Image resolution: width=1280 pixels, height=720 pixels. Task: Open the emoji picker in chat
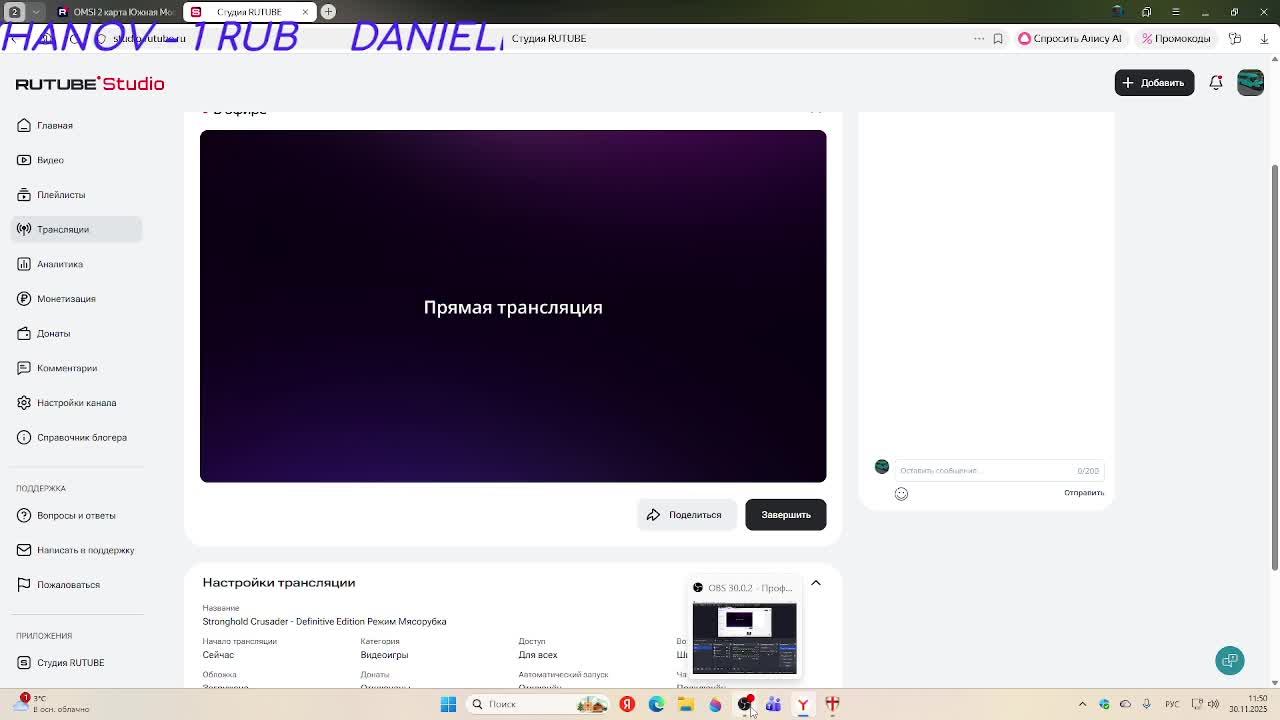tap(901, 494)
